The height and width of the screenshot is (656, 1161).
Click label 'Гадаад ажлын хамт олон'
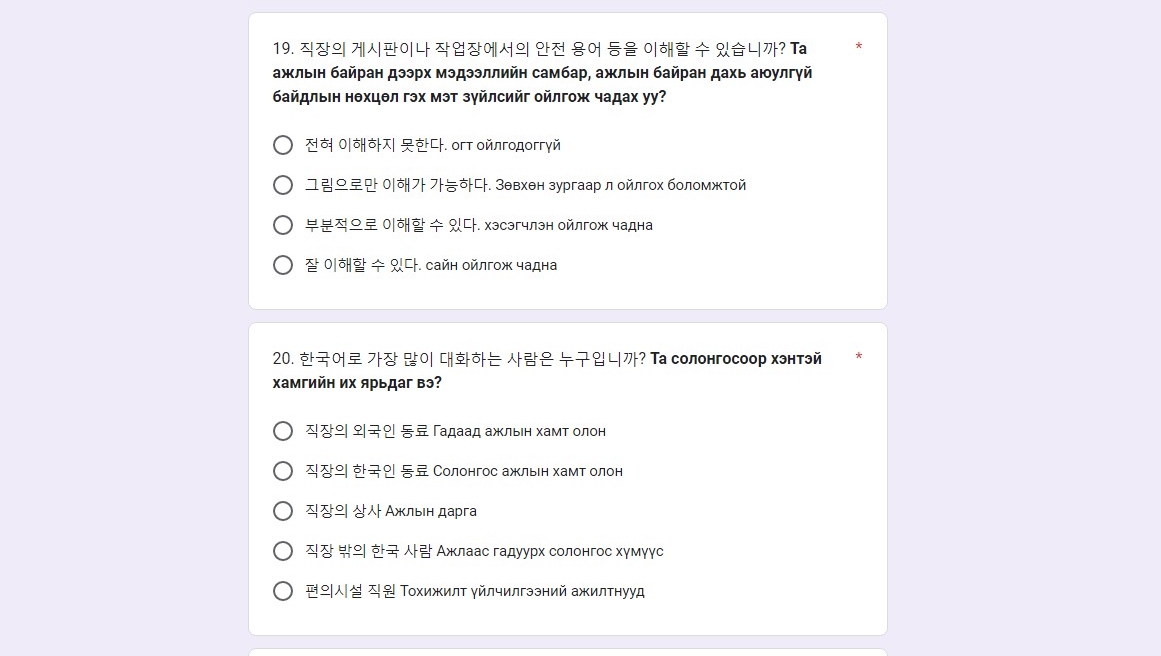[519, 431]
